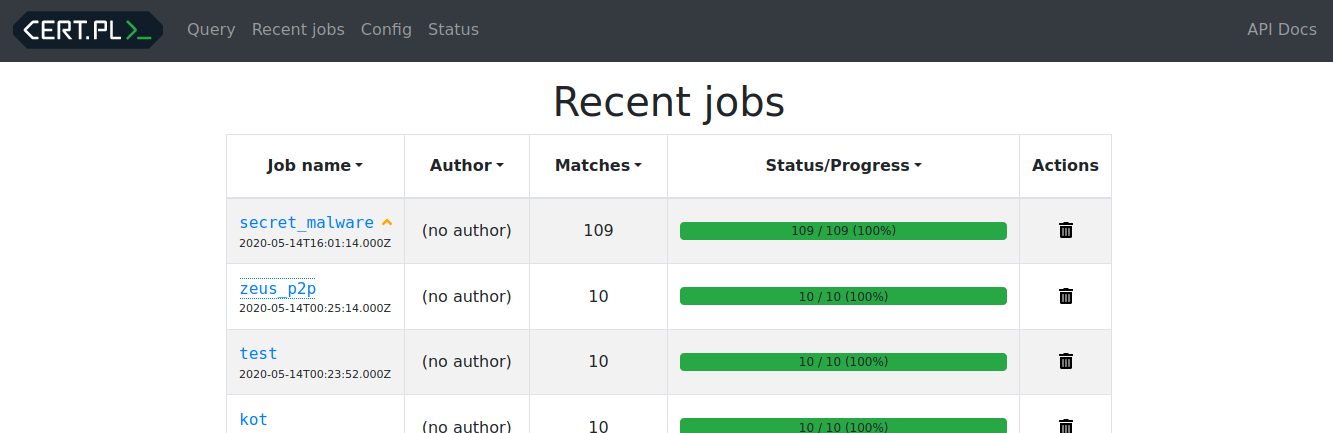The height and width of the screenshot is (433, 1333).
Task: Click the zeus_p2p progress bar
Action: point(843,296)
